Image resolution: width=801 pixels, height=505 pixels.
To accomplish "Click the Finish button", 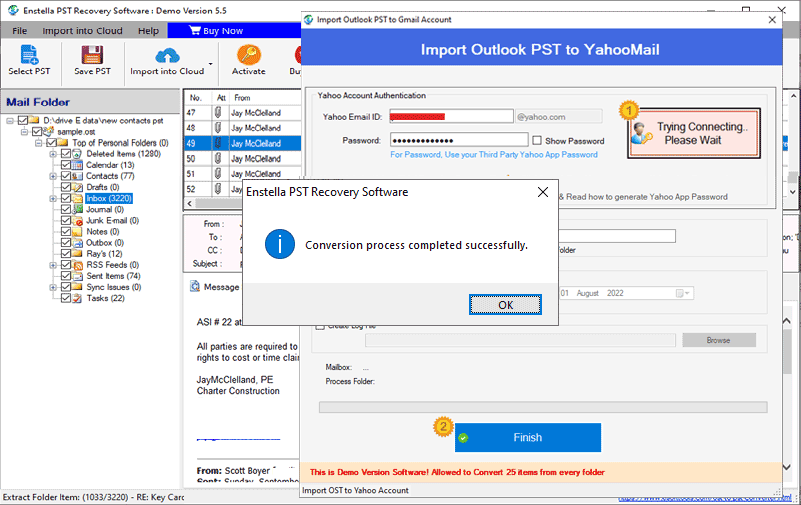I will (x=528, y=438).
